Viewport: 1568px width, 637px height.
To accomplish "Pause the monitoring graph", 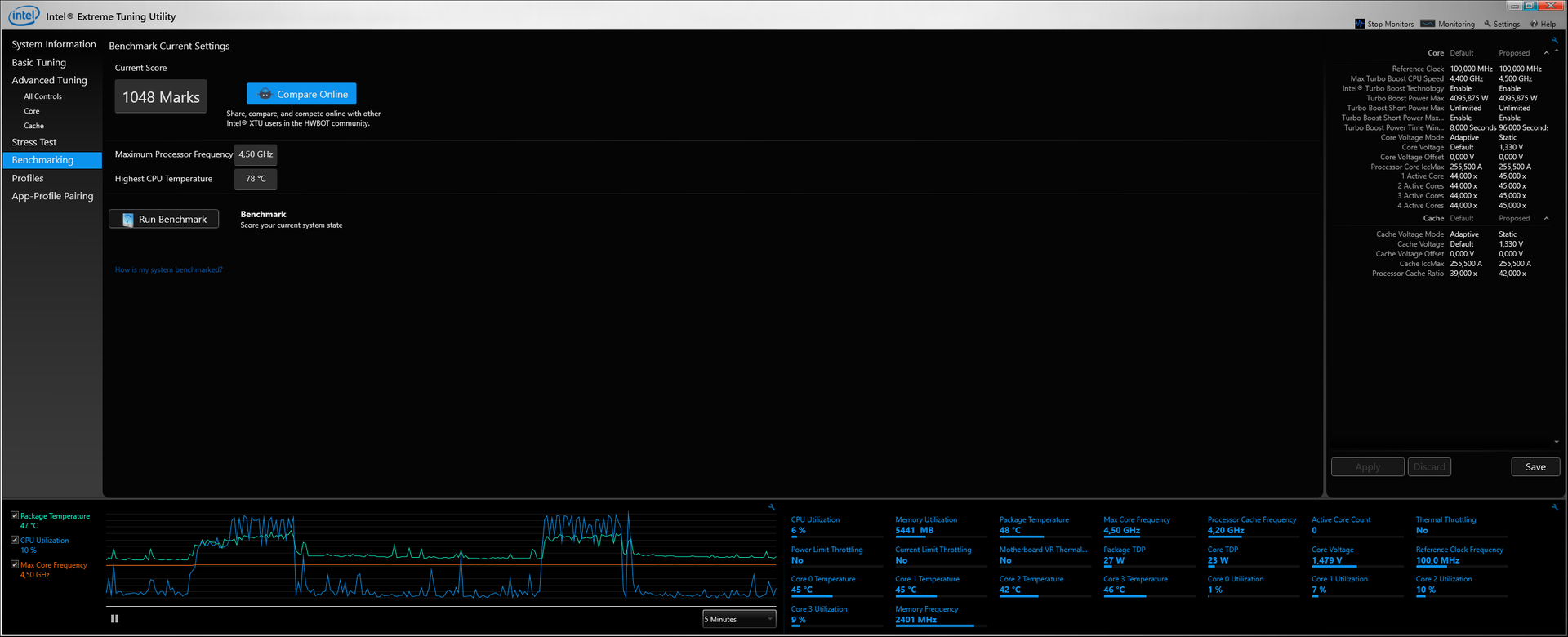I will (114, 619).
